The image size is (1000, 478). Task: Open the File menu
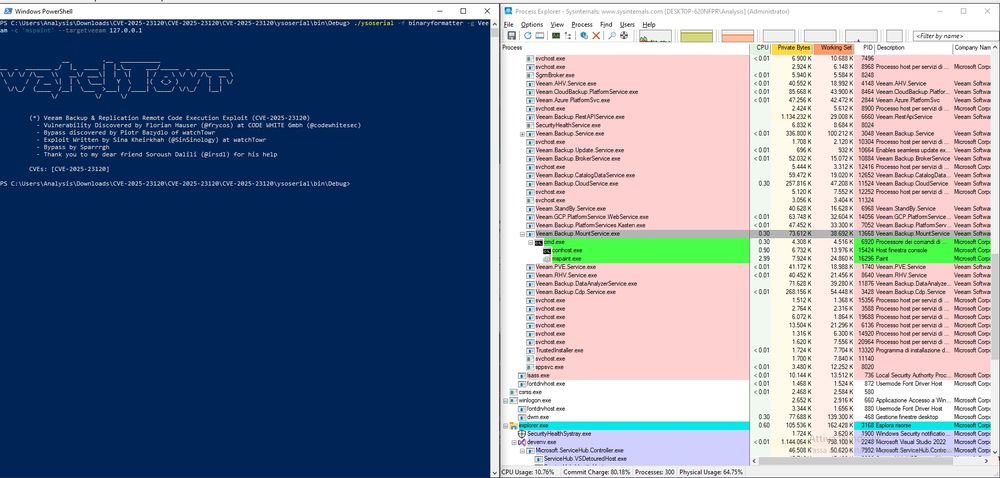point(508,24)
